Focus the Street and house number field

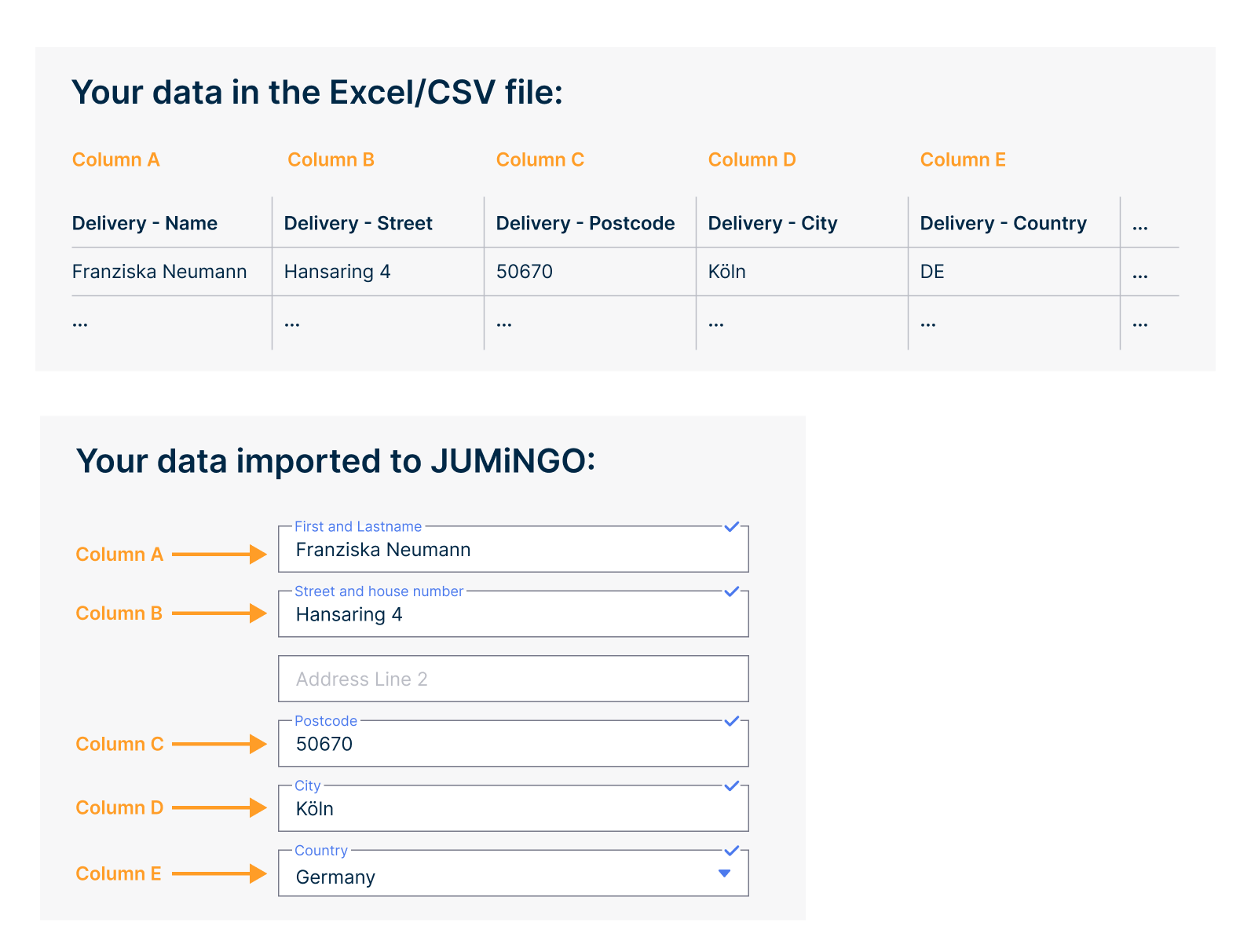pyautogui.click(x=514, y=613)
